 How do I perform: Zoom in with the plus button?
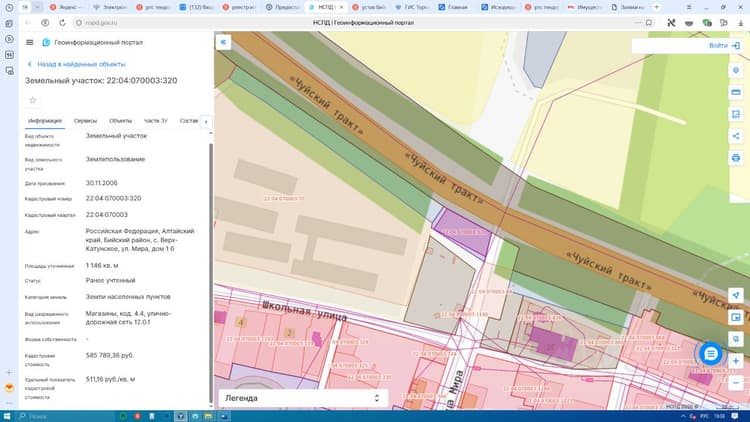coord(736,361)
